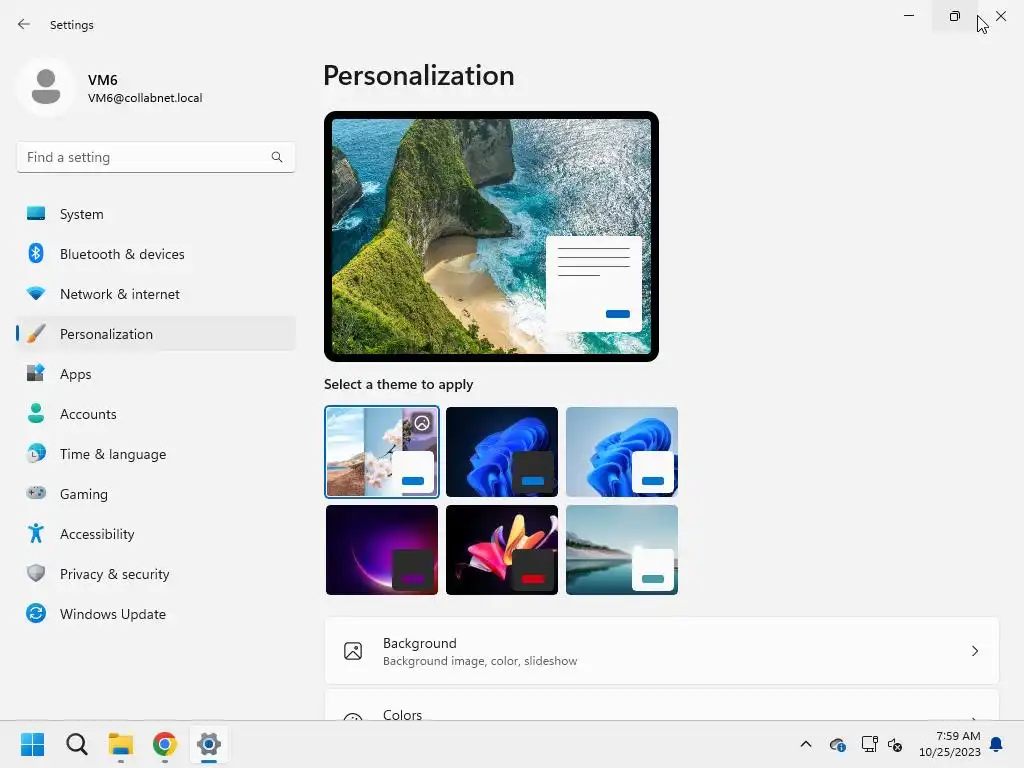
Task: Click the Privacy shield icon
Action: click(36, 573)
